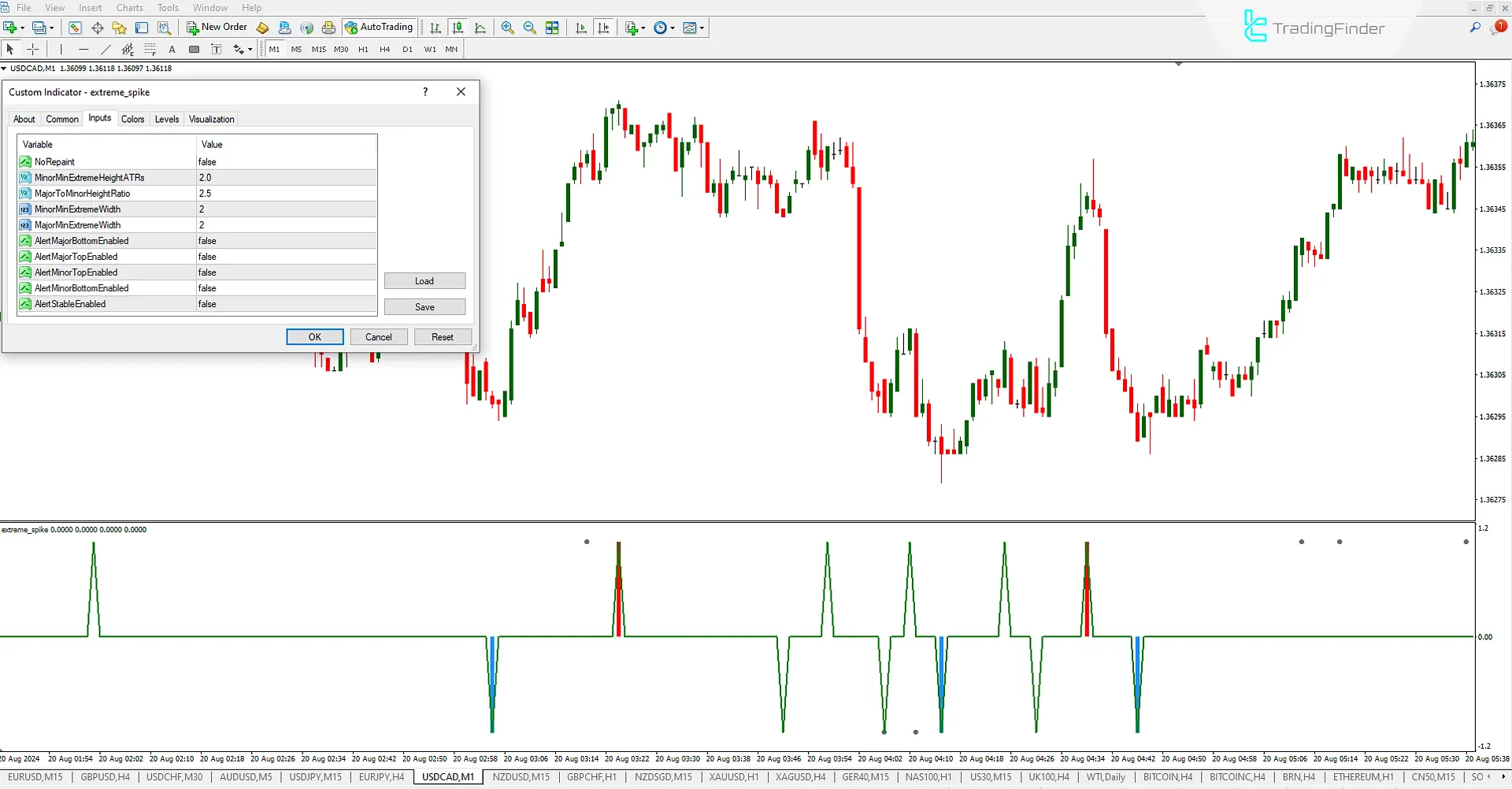Select the Text annotation tool
This screenshot has height=789, width=1512.
click(172, 49)
